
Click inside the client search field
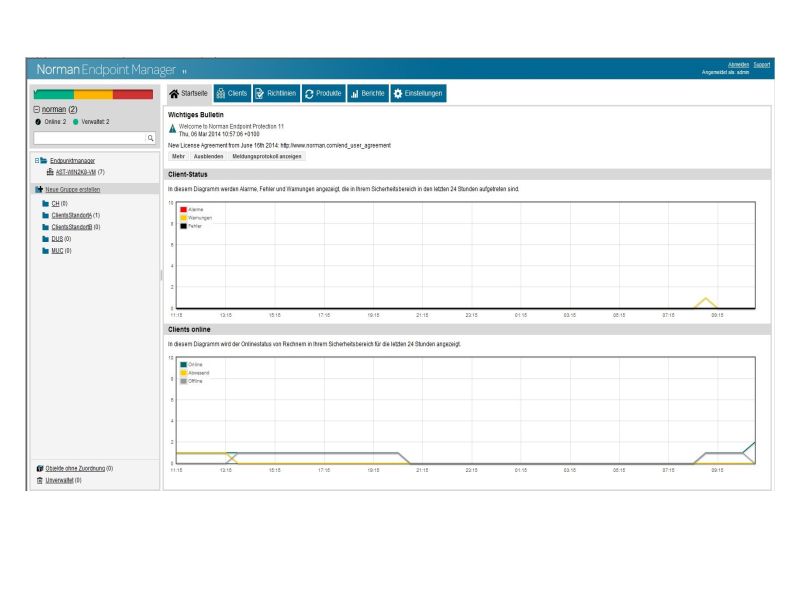[90, 138]
